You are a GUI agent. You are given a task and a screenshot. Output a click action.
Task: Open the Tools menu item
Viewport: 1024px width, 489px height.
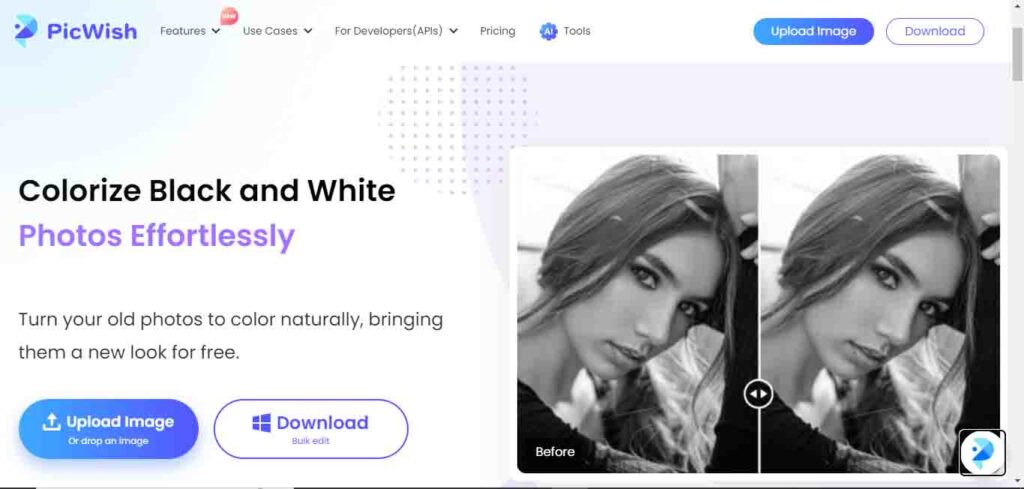577,31
